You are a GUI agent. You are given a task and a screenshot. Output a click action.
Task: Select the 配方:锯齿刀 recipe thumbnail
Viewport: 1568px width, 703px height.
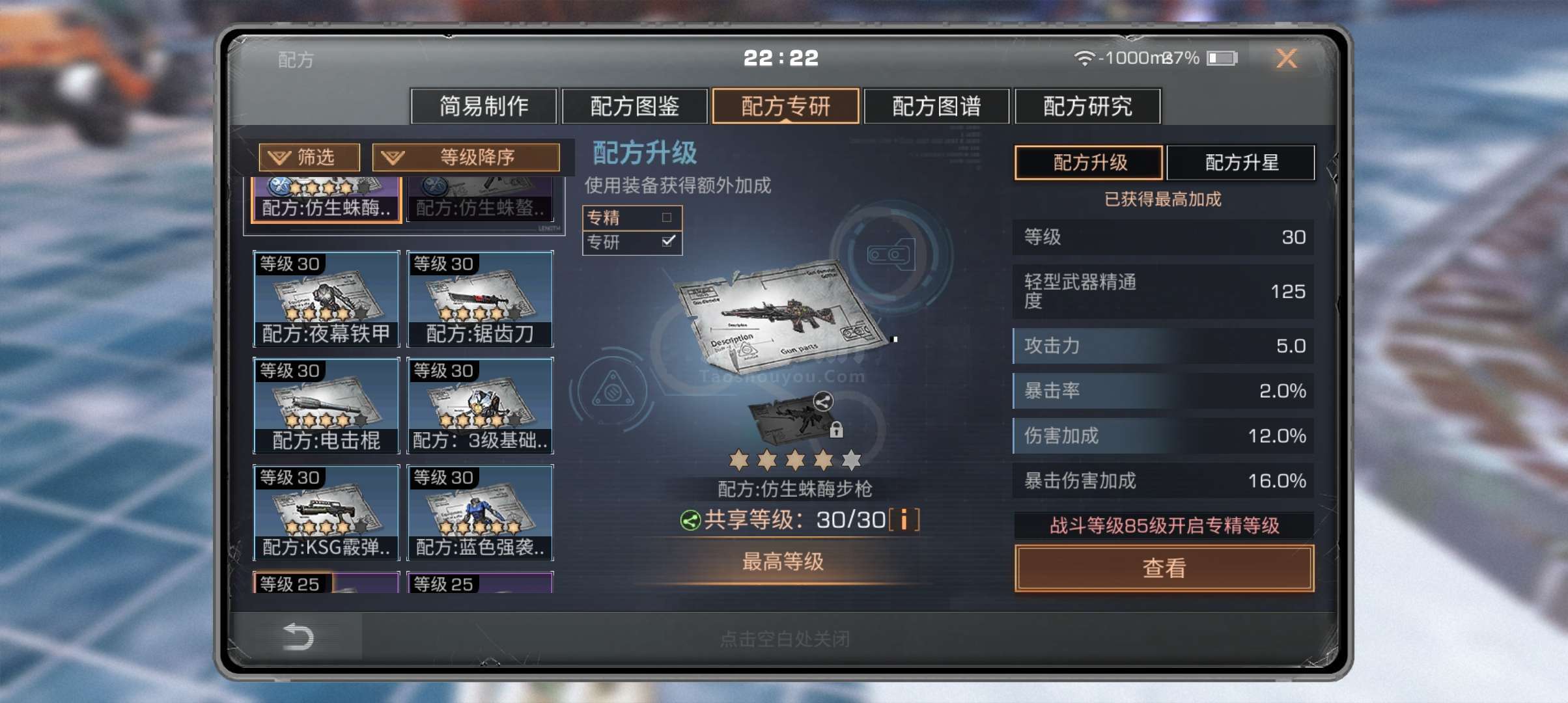coord(480,299)
